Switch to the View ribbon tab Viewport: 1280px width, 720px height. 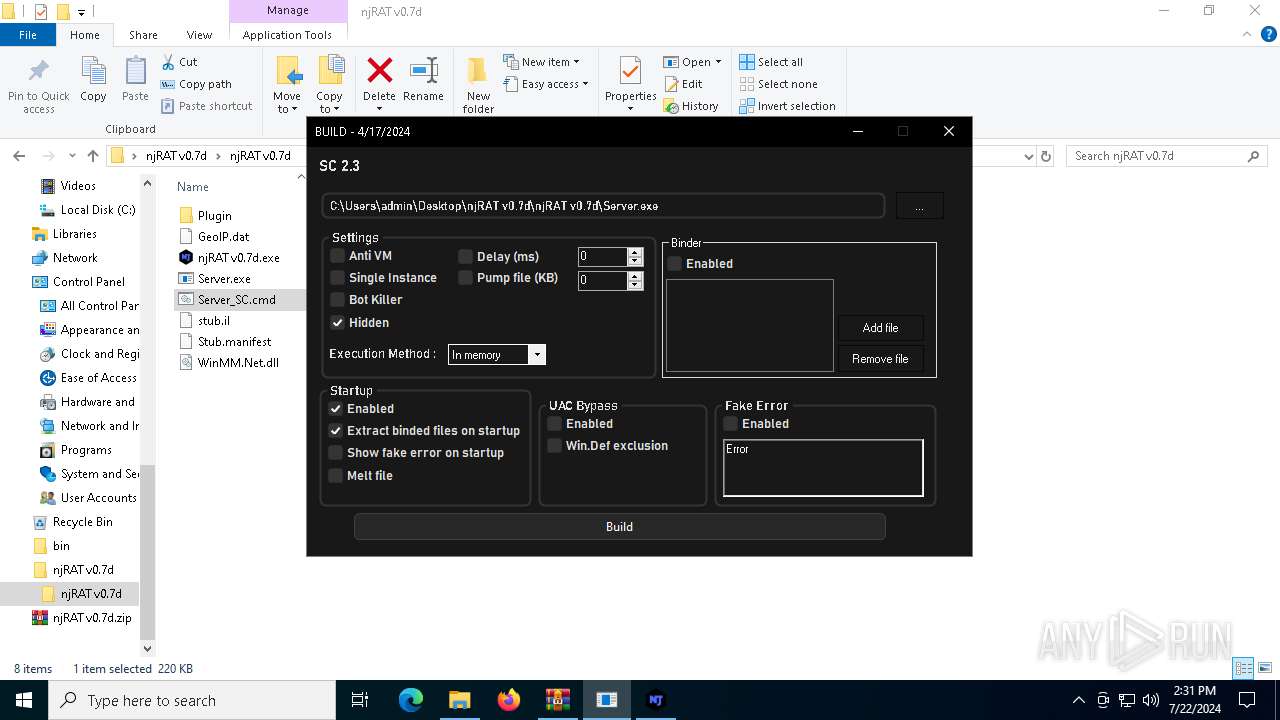pos(199,35)
